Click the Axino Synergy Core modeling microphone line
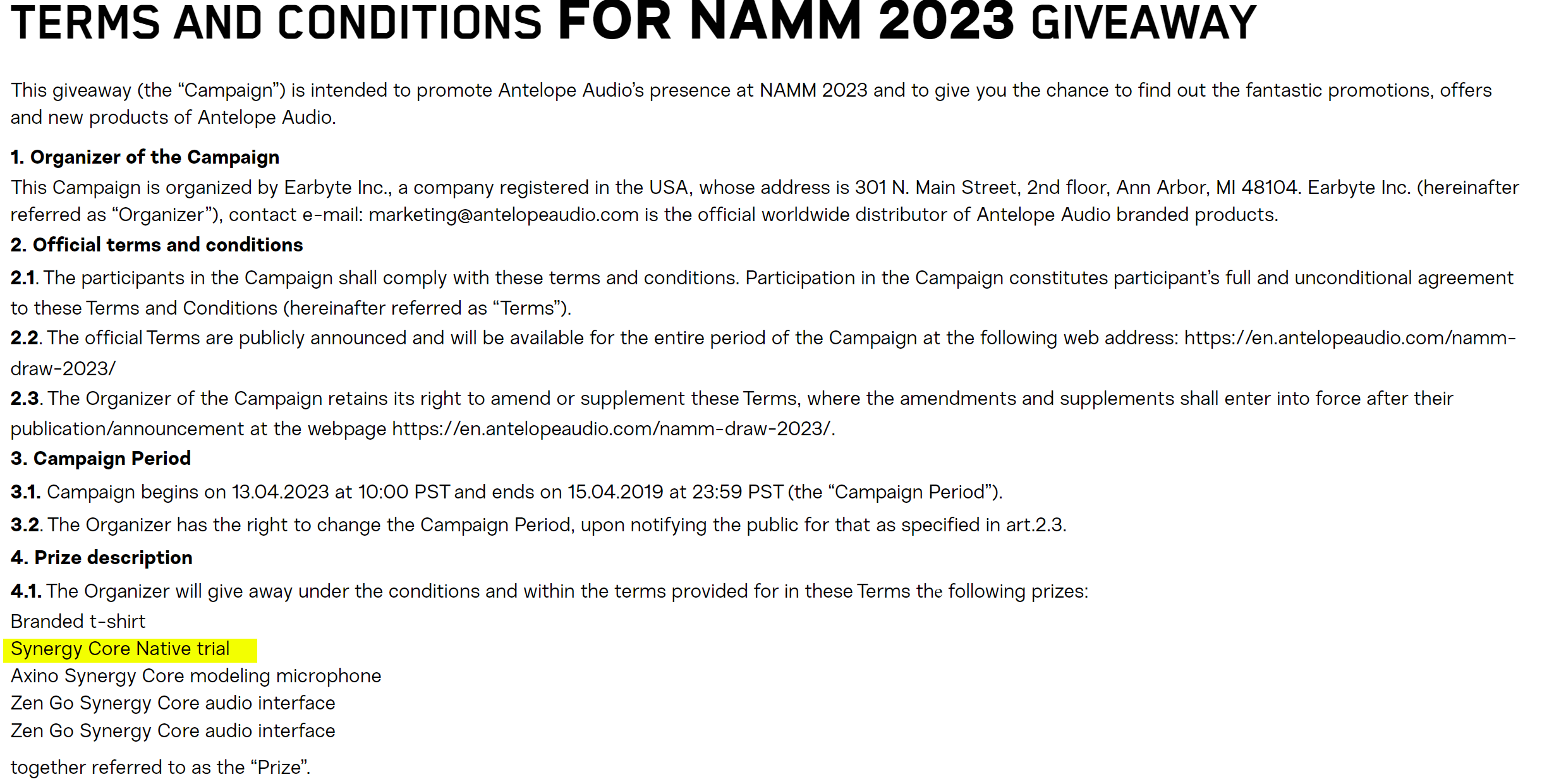The width and height of the screenshot is (1542, 784). [x=196, y=676]
